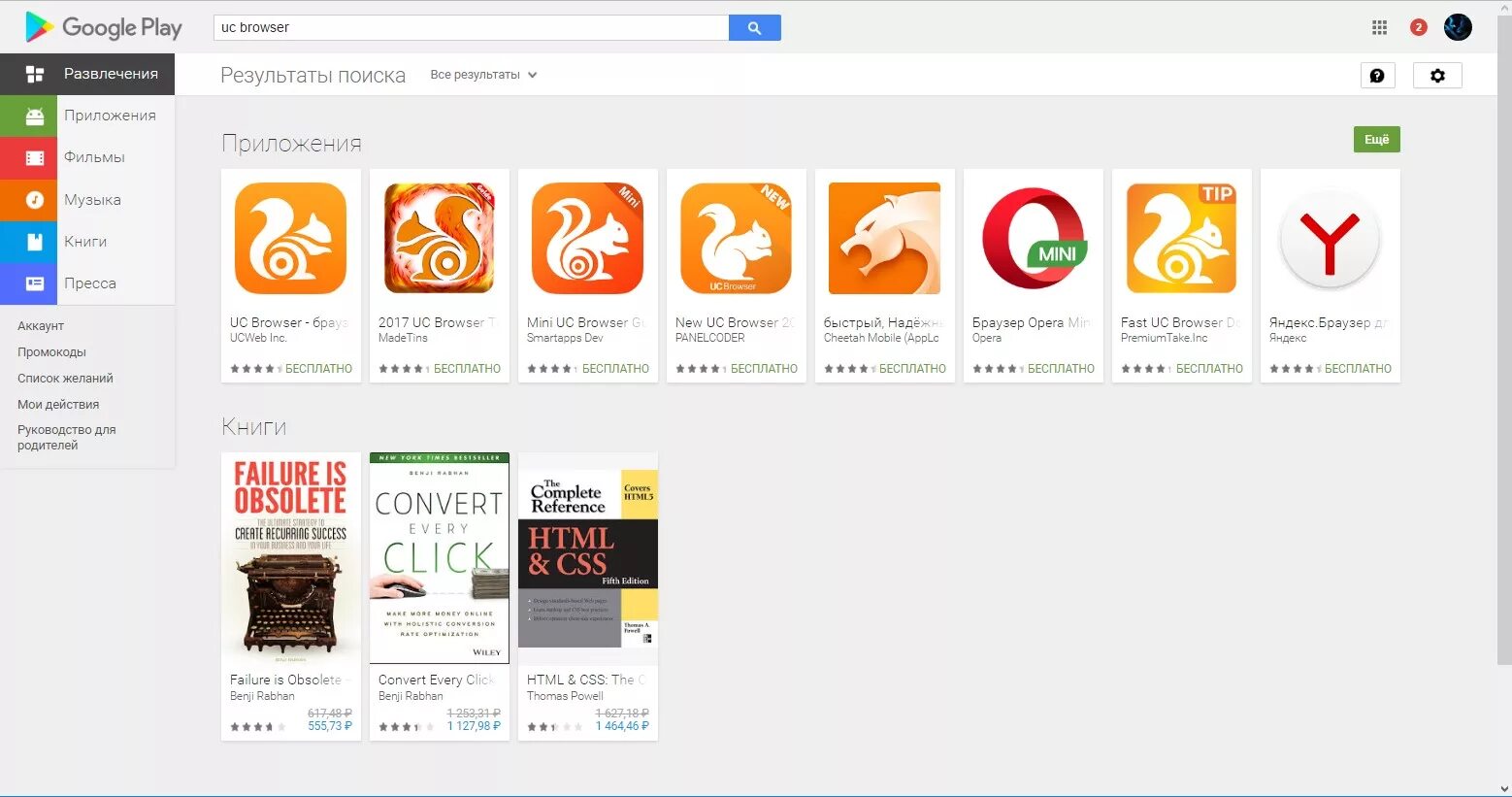Click the Opera developer name
Screen dimensions: 1512x797
(x=987, y=338)
